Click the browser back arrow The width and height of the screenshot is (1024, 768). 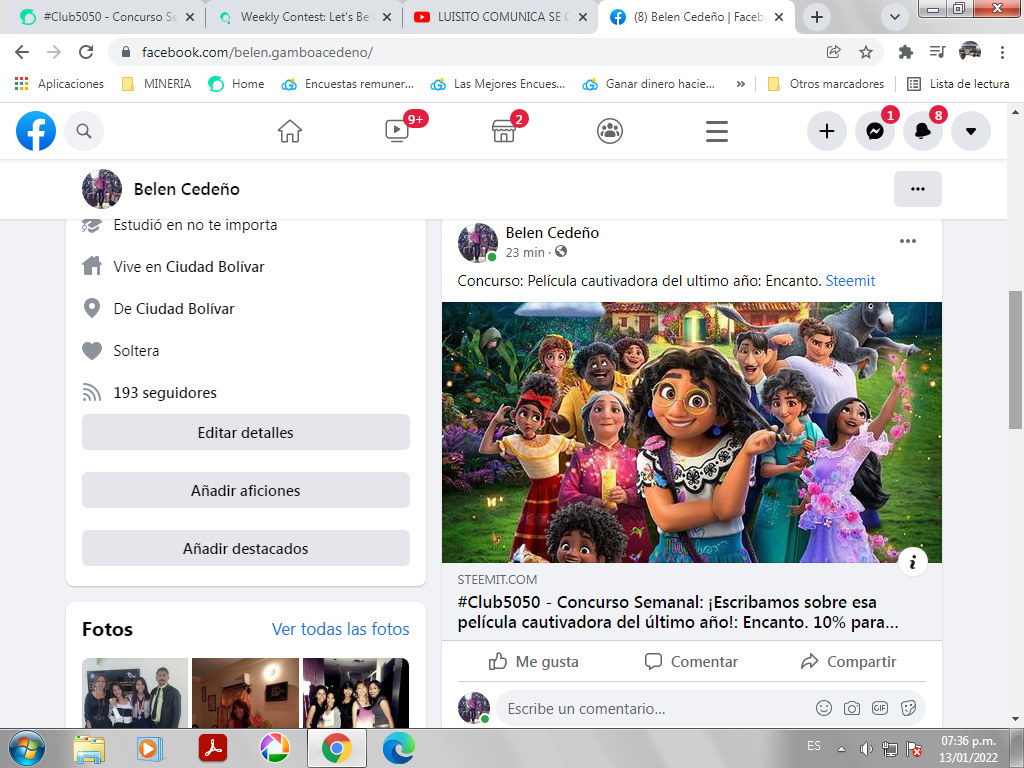tap(22, 52)
